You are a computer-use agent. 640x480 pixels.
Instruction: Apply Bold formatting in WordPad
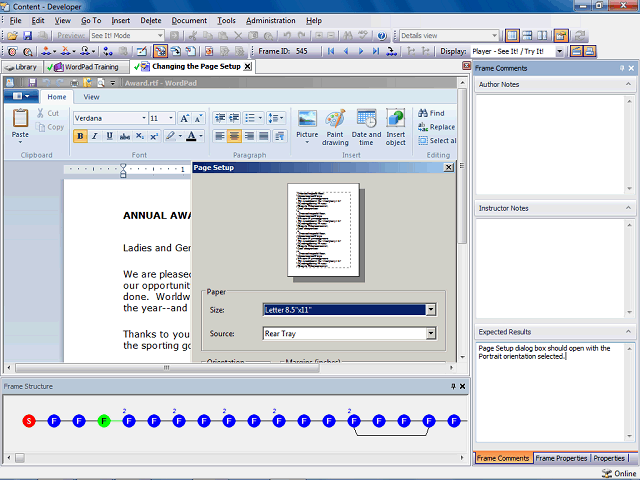[x=80, y=136]
